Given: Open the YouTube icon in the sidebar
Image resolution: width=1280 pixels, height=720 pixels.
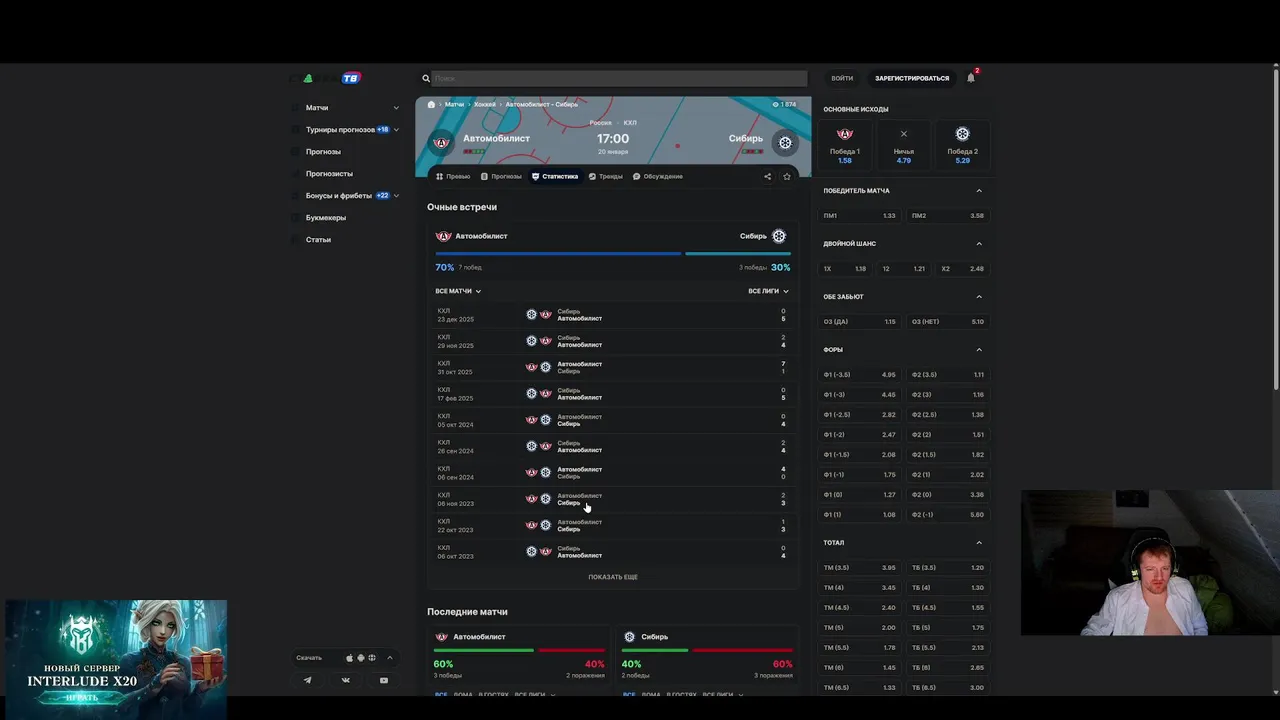Looking at the screenshot, I should point(384,680).
